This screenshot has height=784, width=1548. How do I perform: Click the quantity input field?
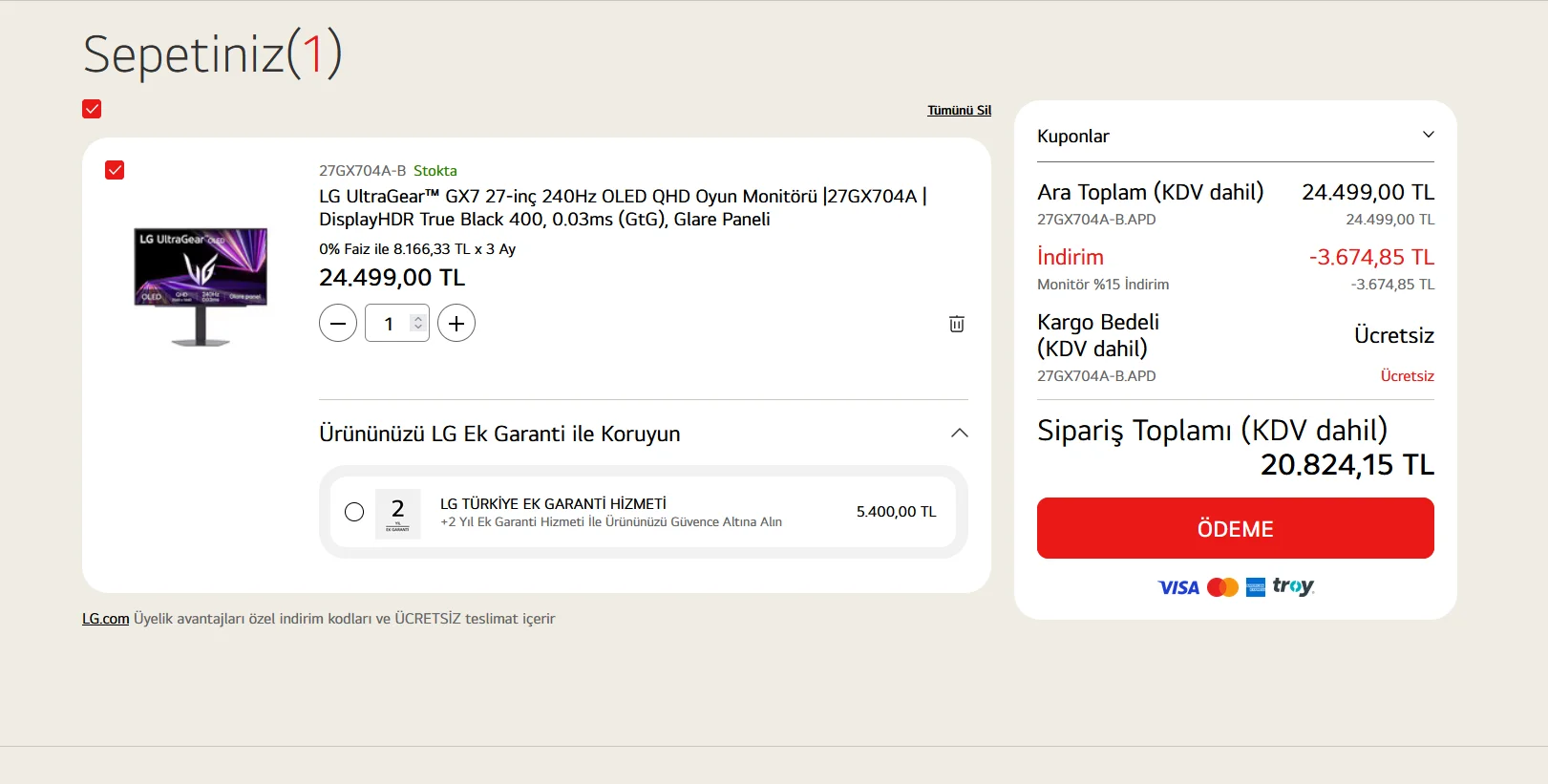point(397,323)
